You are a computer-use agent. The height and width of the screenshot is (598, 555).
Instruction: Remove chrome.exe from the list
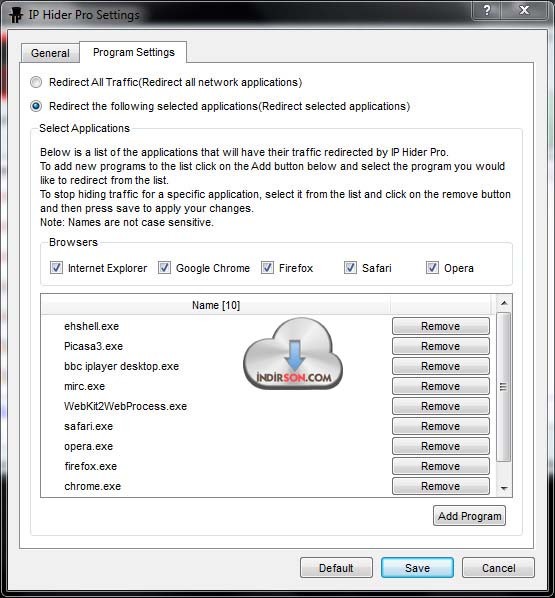[x=441, y=486]
